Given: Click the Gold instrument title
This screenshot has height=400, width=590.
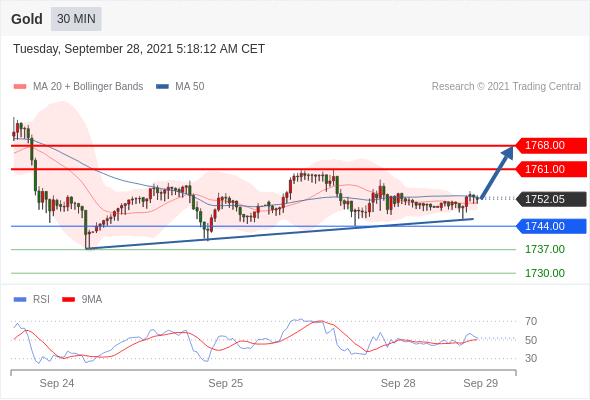Looking at the screenshot, I should 27,19.
